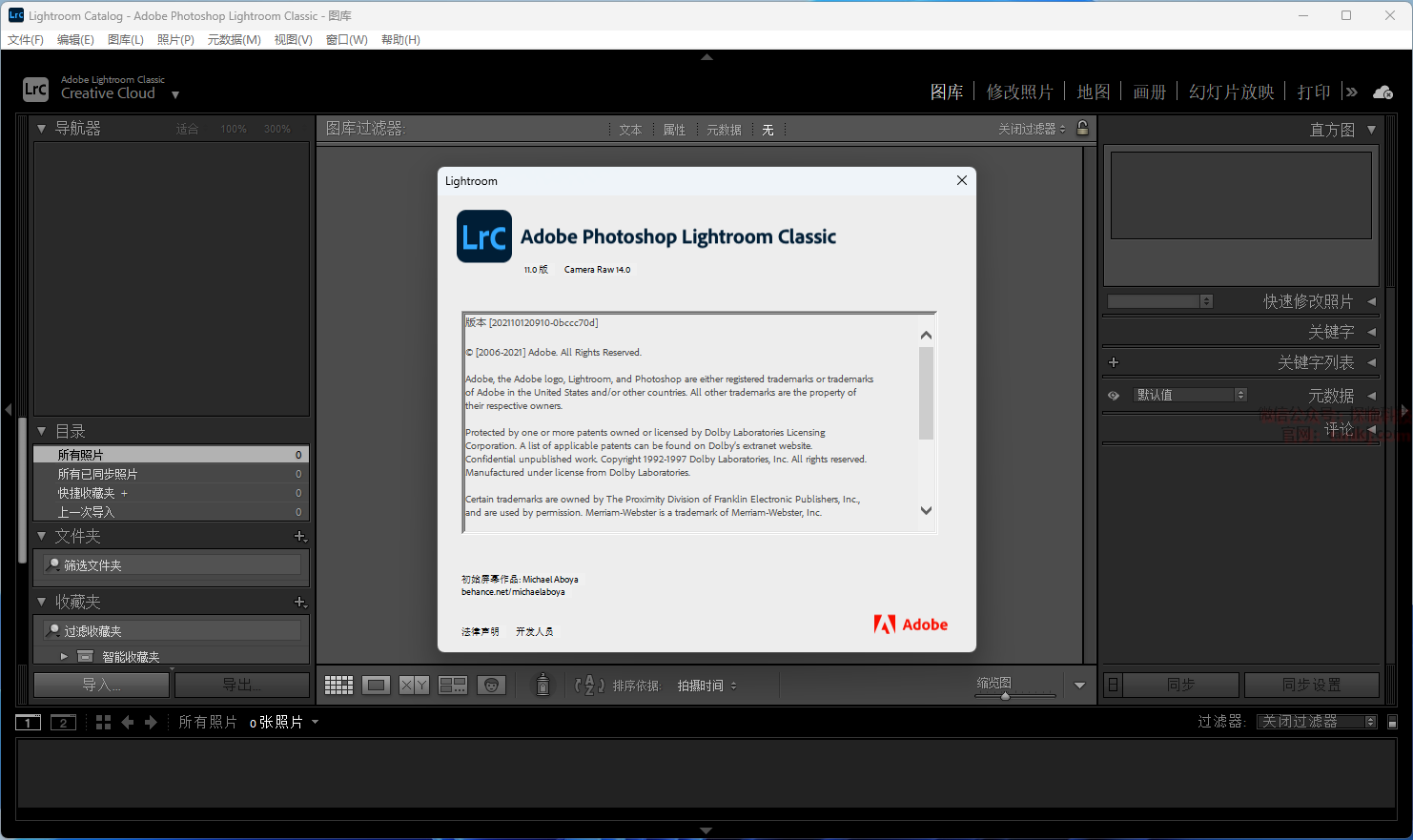Toggle filter switch at filmstrip right end
1413x840 pixels.
point(1392,722)
